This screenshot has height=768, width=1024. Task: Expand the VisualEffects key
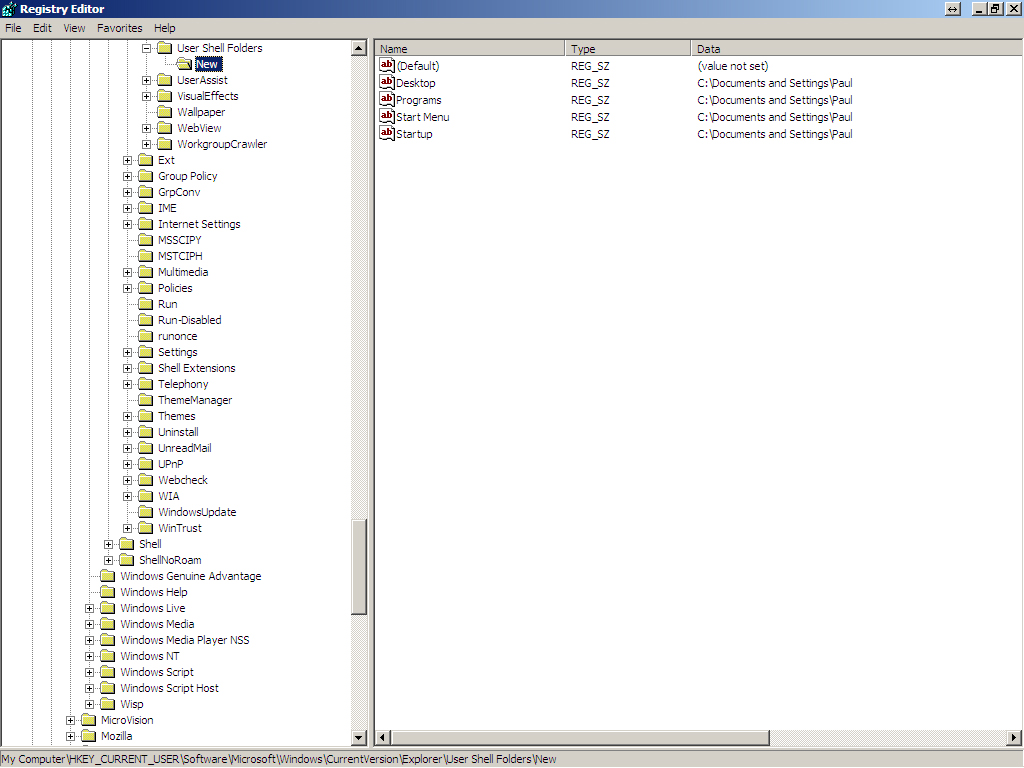147,96
